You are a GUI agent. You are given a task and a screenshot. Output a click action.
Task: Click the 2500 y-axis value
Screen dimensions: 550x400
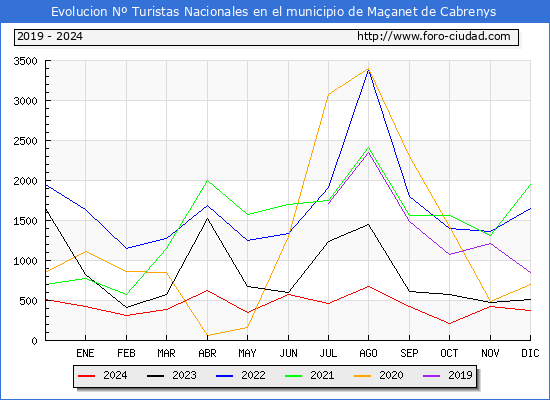[x=25, y=141]
